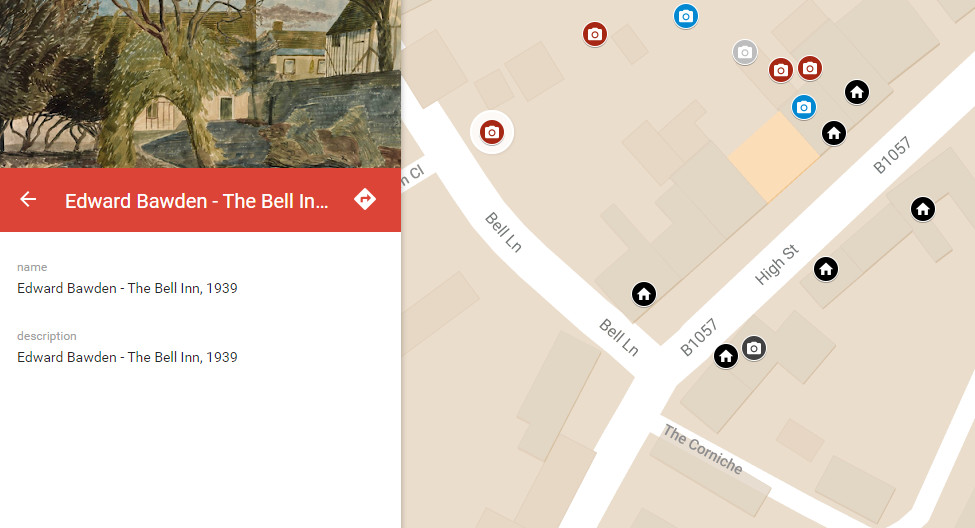Click the Edward Bawden - The Bell In... title
The height and width of the screenshot is (528, 975).
coord(196,201)
